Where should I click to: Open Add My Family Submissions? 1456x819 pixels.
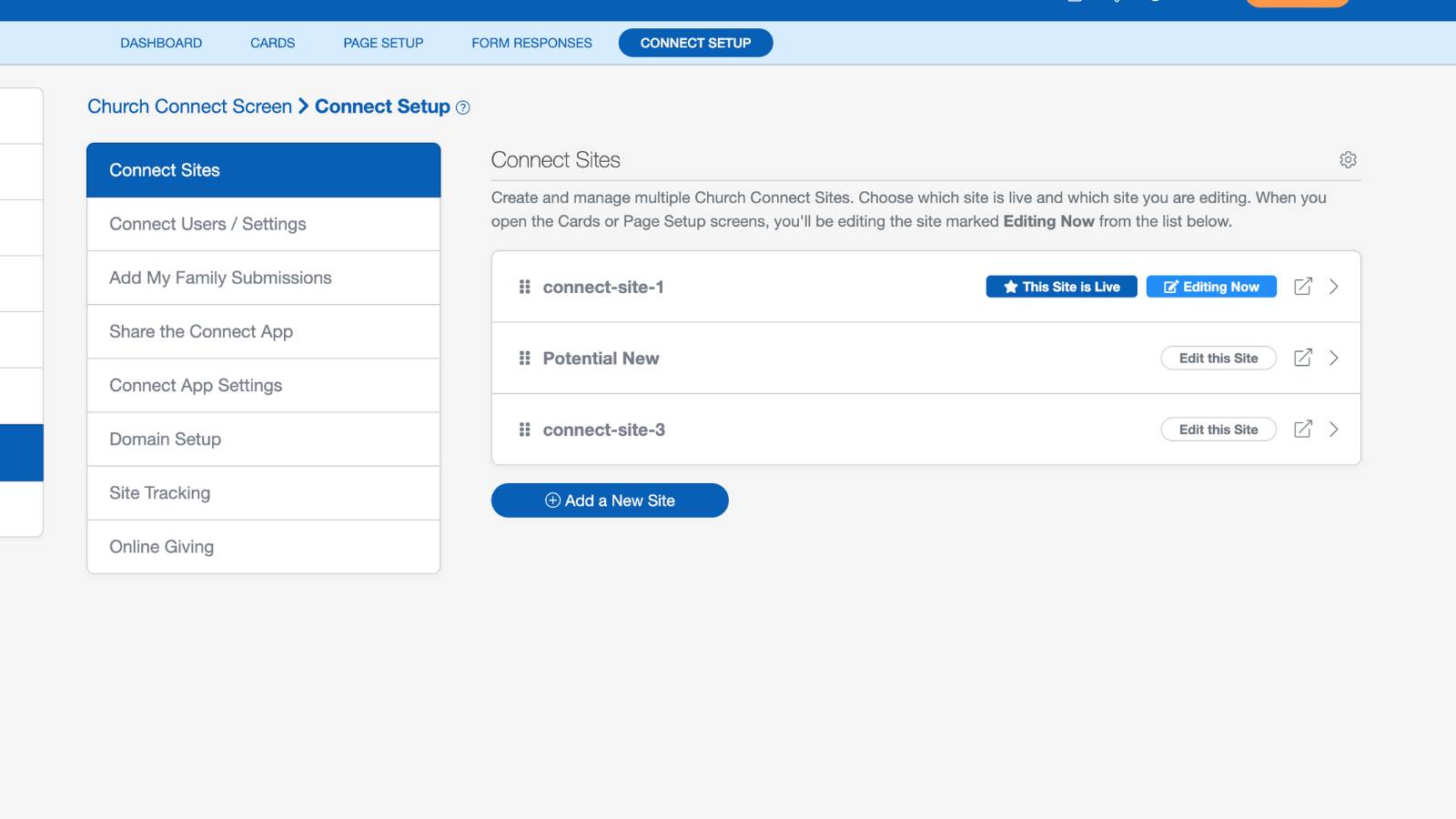point(264,278)
